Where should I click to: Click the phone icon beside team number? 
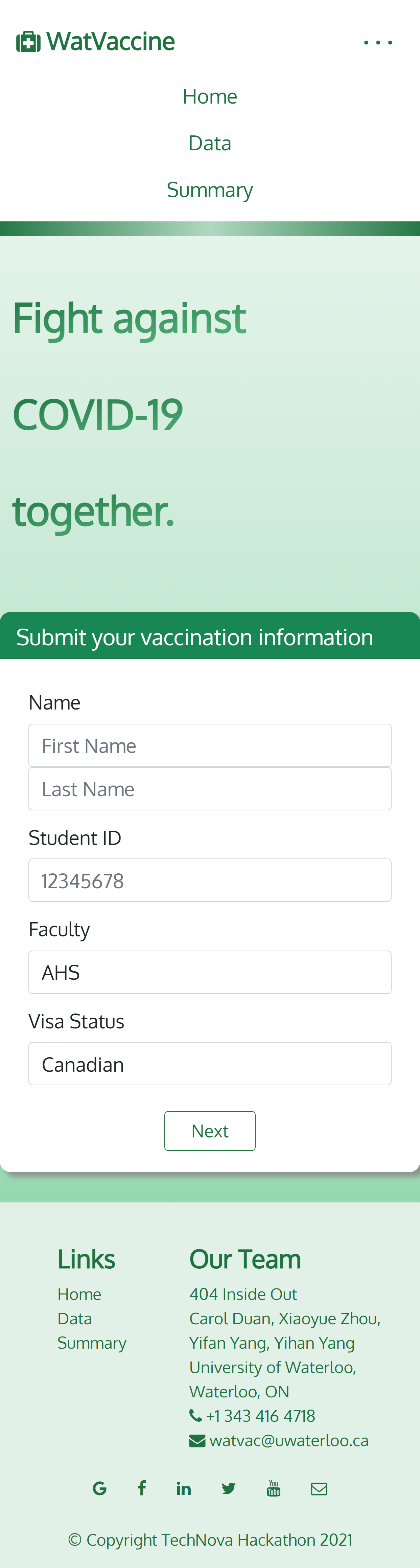click(x=196, y=1415)
